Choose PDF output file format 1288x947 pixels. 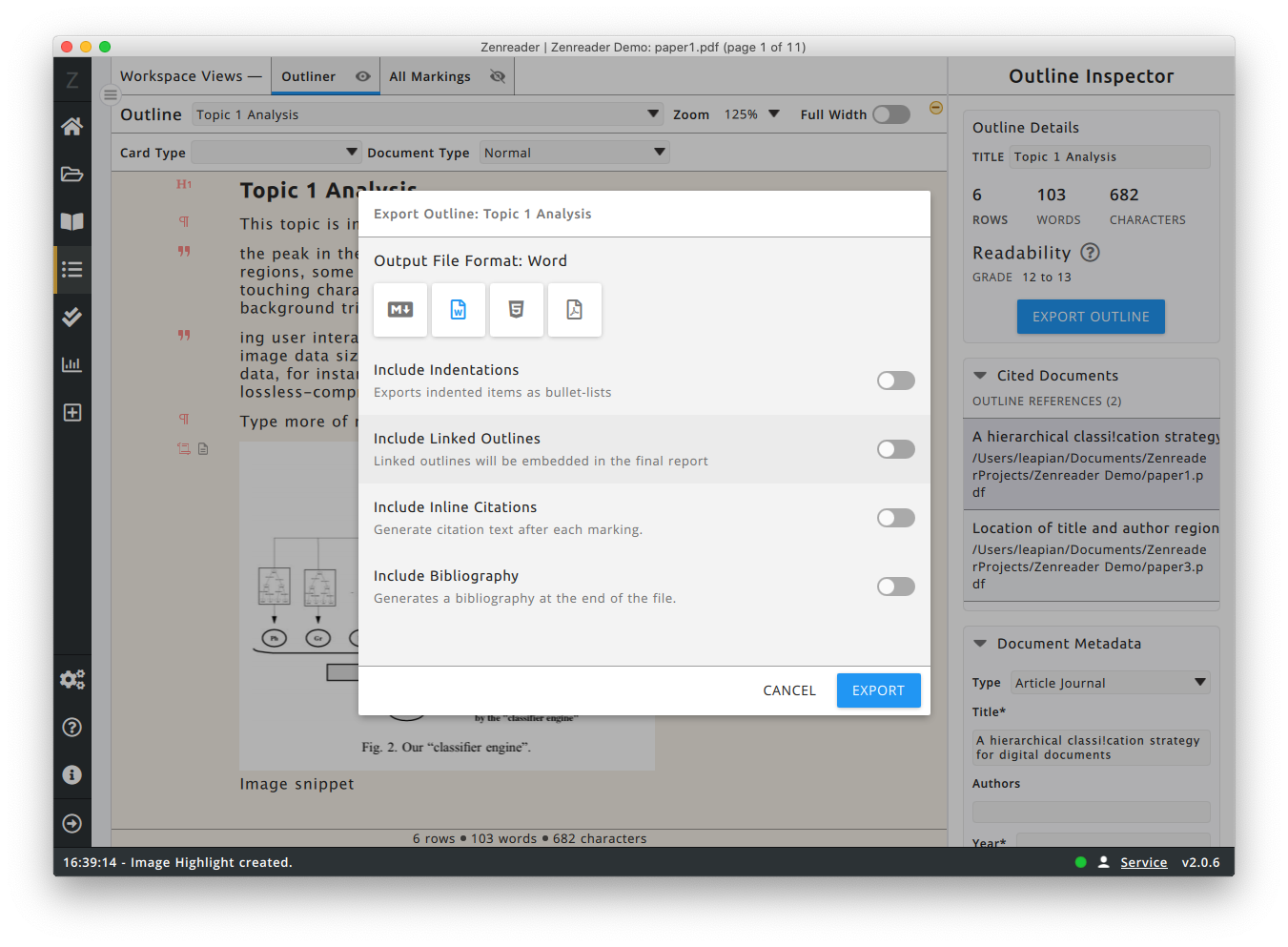pos(574,309)
